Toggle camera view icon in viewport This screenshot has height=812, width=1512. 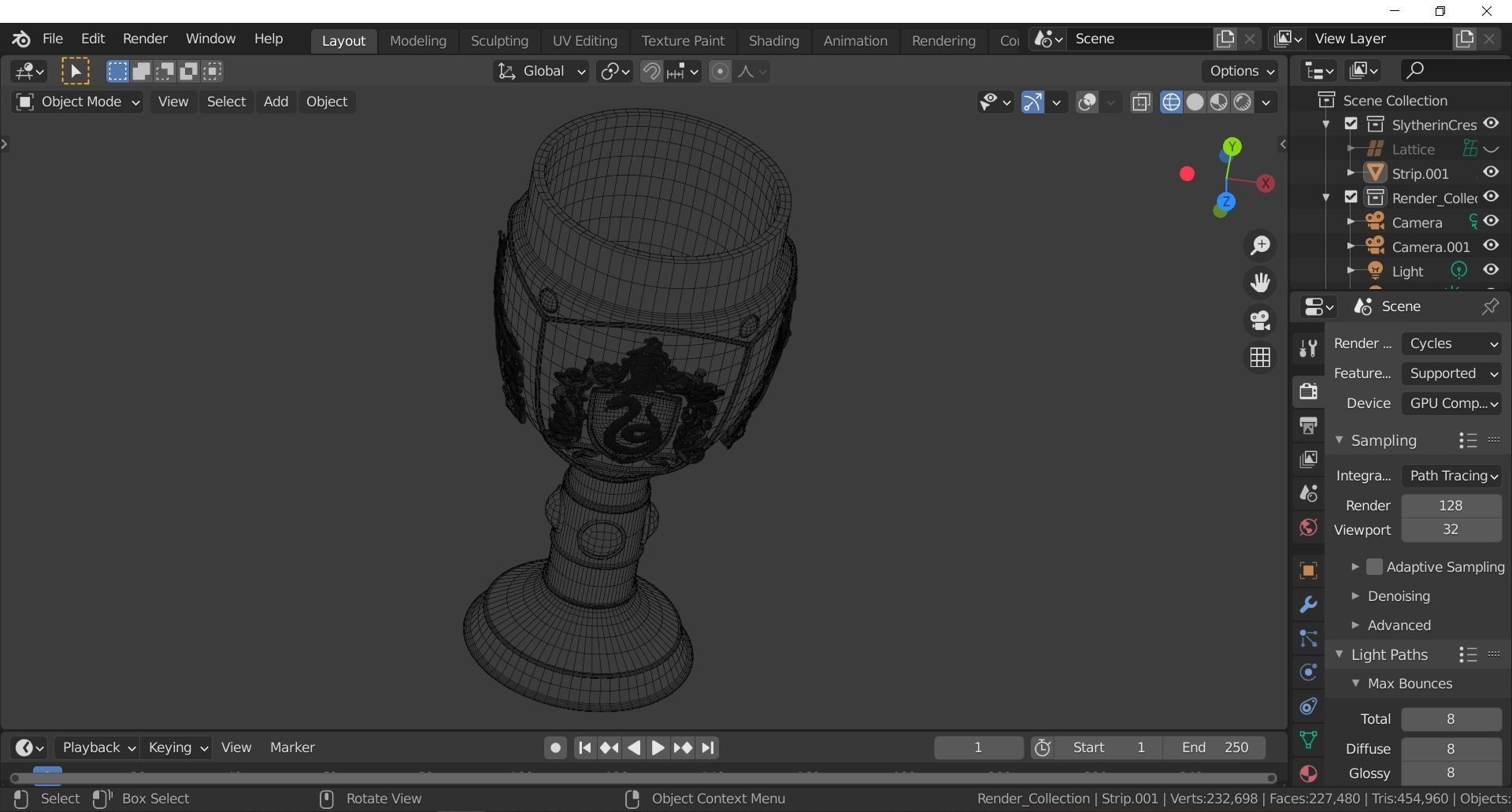pos(1260,321)
